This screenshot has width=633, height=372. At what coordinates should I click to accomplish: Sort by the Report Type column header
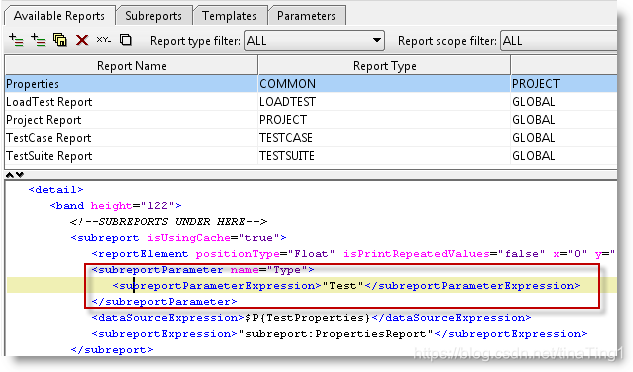(x=384, y=65)
